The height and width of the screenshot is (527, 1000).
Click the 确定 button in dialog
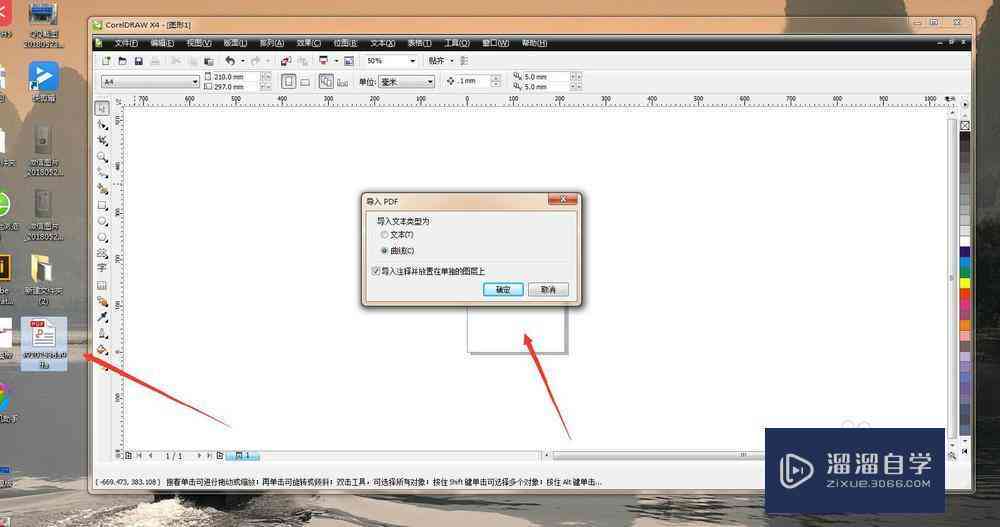click(x=503, y=290)
